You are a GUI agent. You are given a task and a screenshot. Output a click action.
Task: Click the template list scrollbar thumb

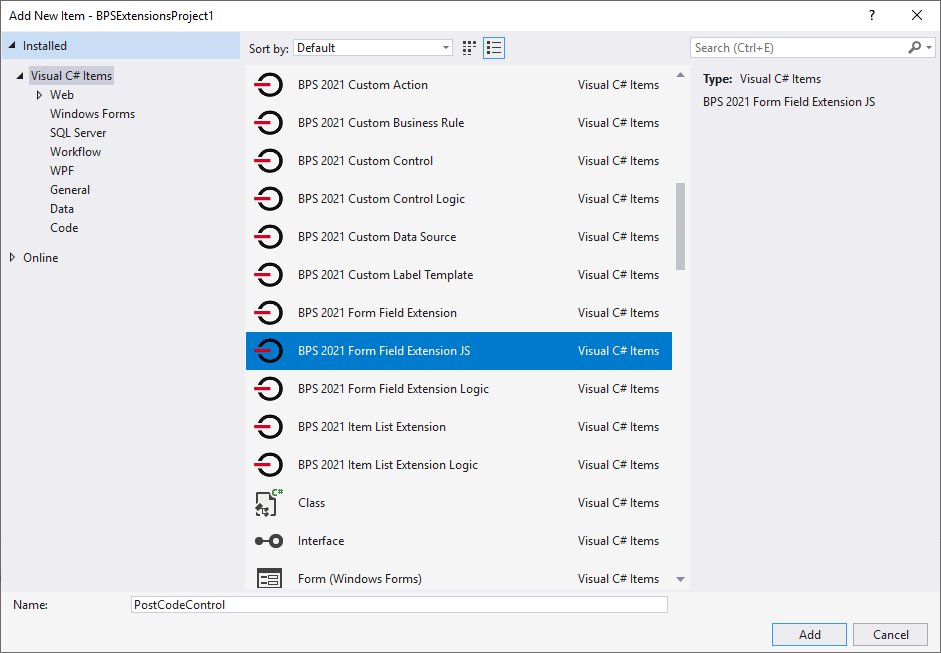[680, 226]
